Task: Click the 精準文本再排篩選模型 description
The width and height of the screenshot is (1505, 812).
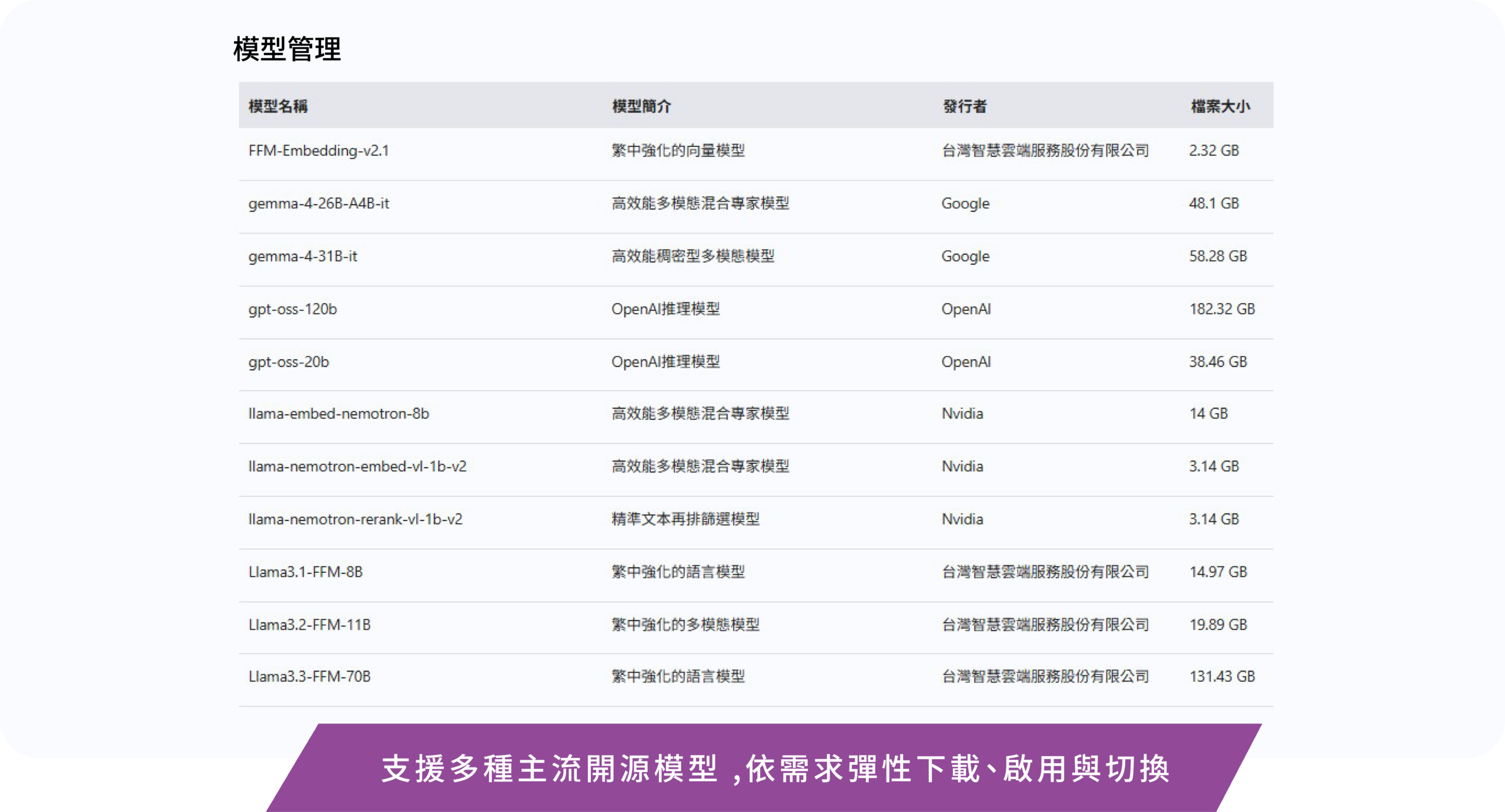Action: pos(685,519)
